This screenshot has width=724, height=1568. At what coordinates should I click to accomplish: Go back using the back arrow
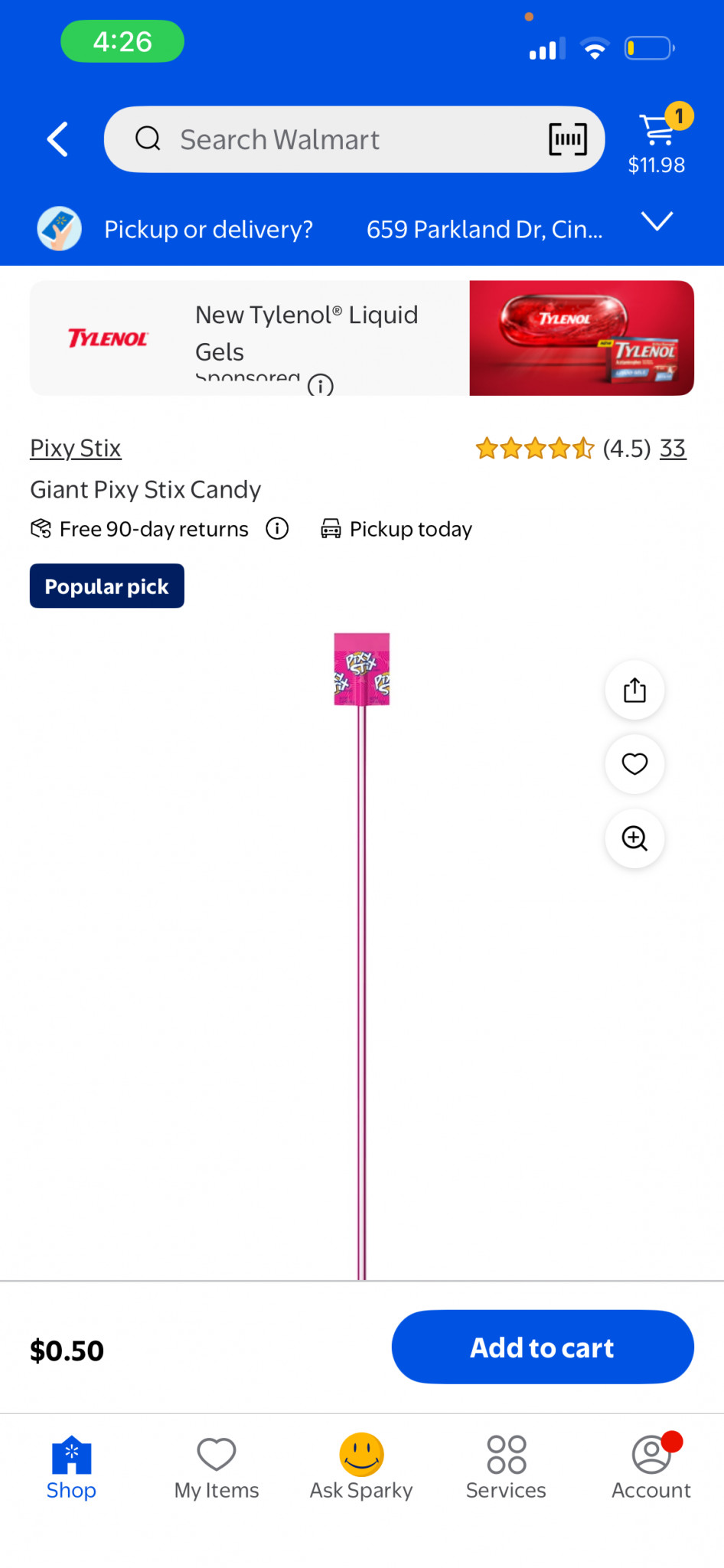point(57,139)
